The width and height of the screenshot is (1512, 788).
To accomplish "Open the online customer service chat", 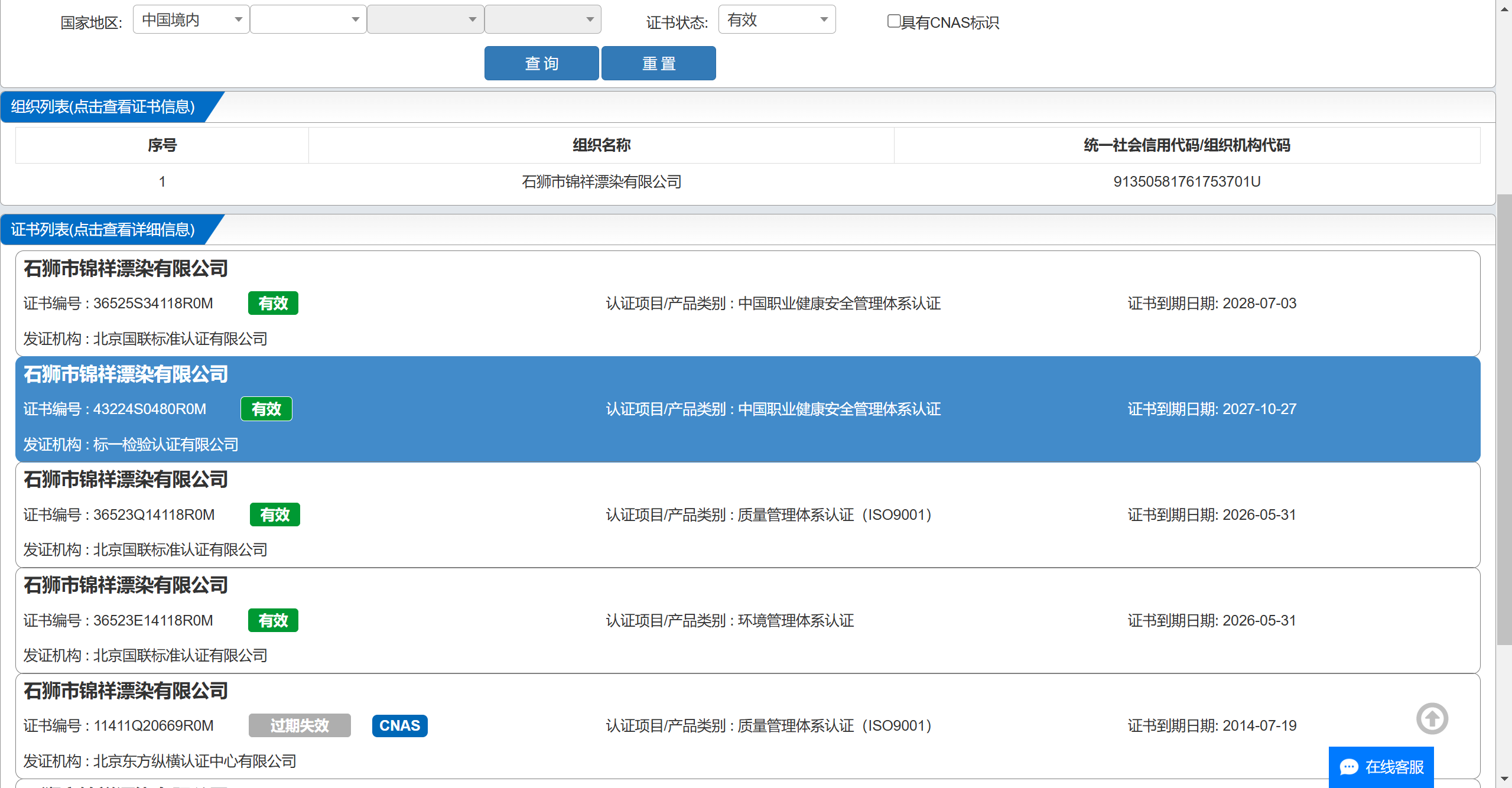I will [1381, 767].
